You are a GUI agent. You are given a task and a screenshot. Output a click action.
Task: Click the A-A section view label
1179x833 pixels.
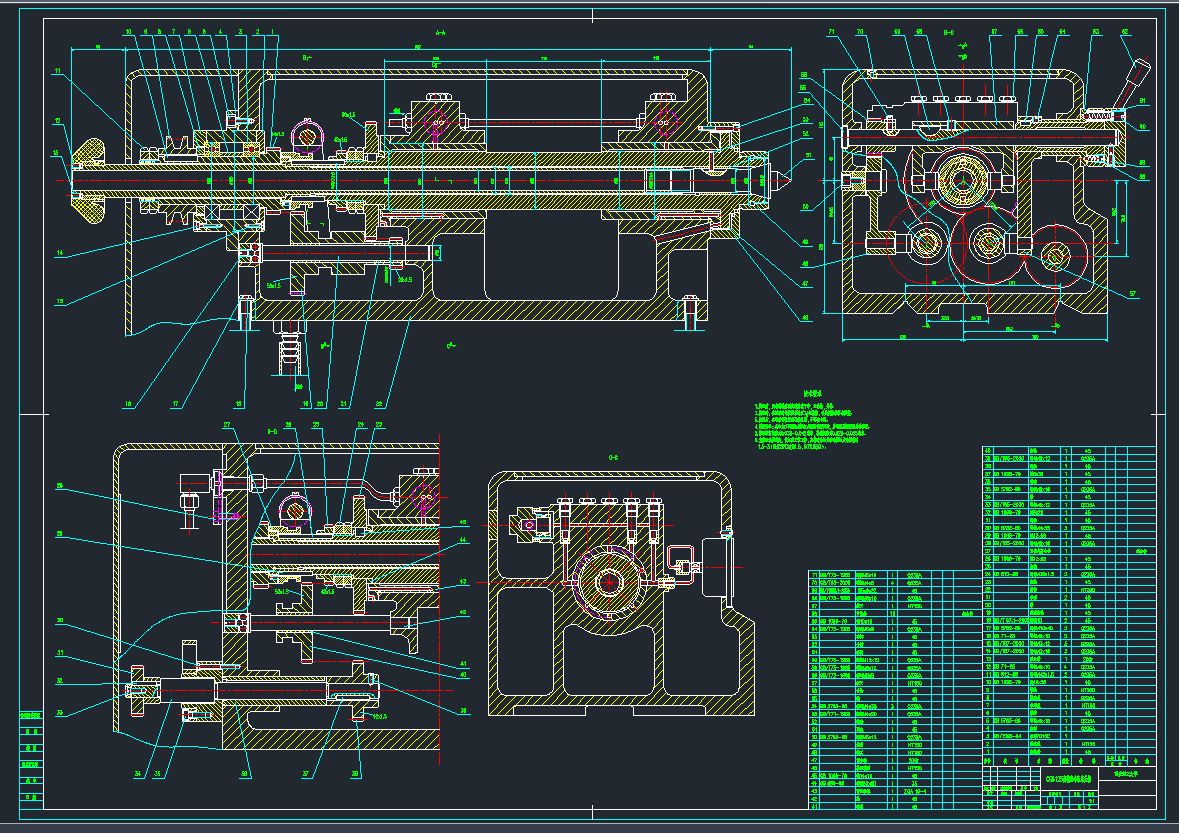[x=440, y=33]
